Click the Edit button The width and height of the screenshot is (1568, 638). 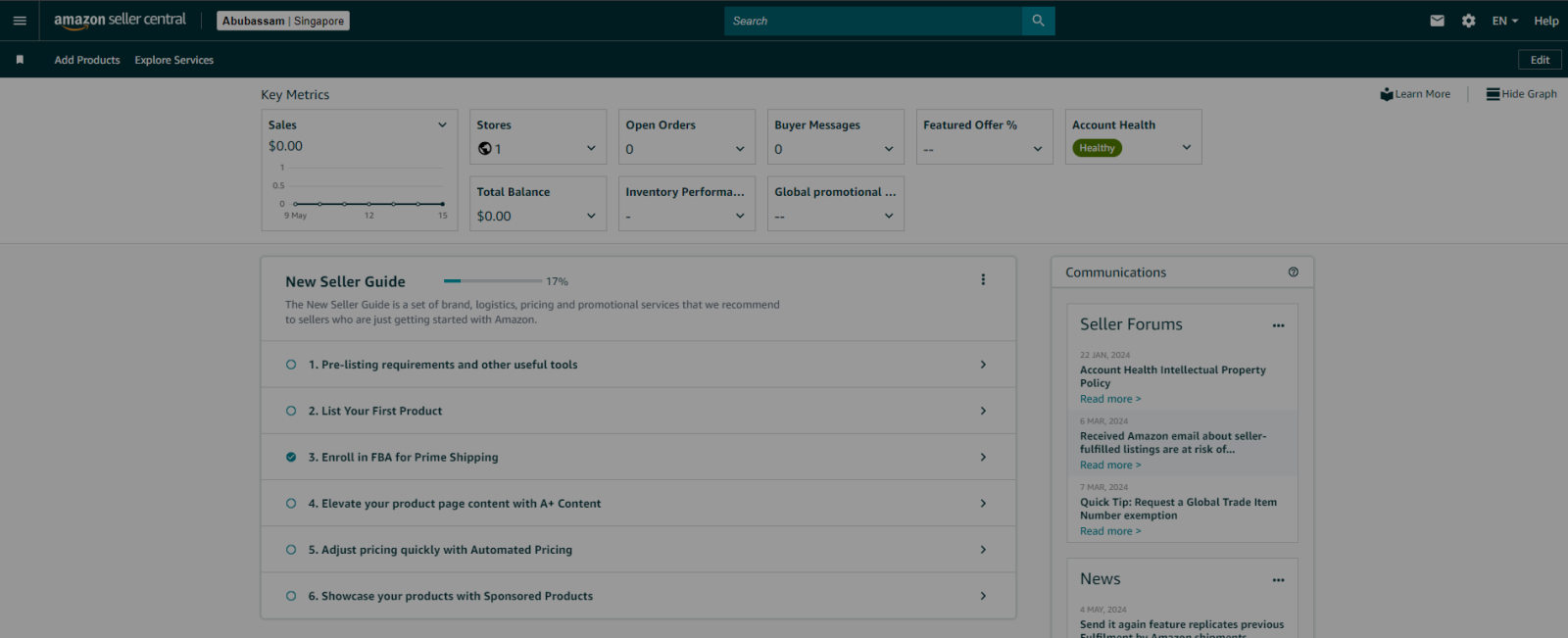click(x=1540, y=60)
